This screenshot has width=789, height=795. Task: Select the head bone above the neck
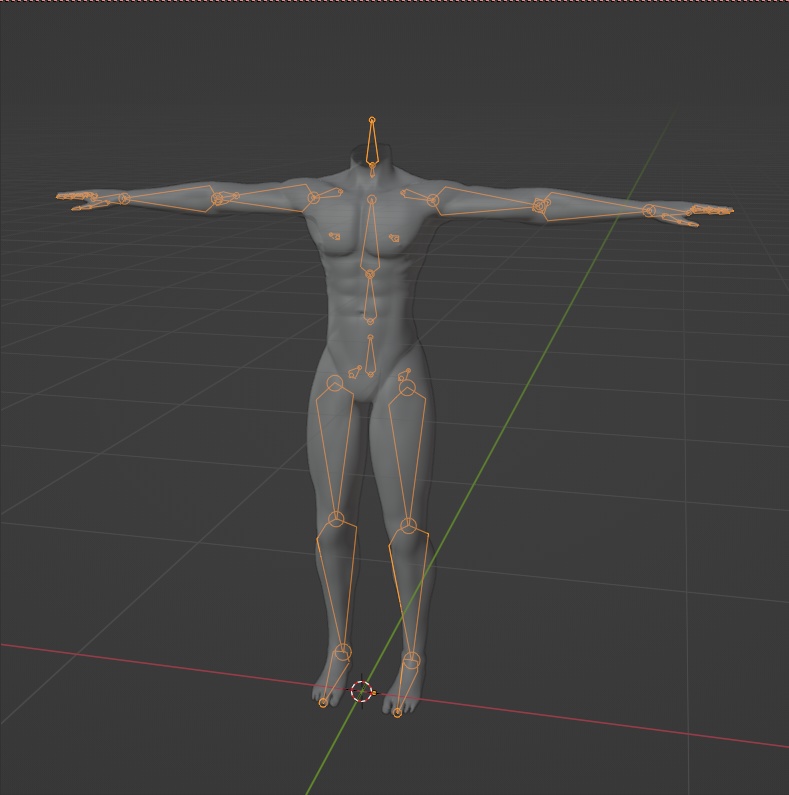tap(372, 142)
